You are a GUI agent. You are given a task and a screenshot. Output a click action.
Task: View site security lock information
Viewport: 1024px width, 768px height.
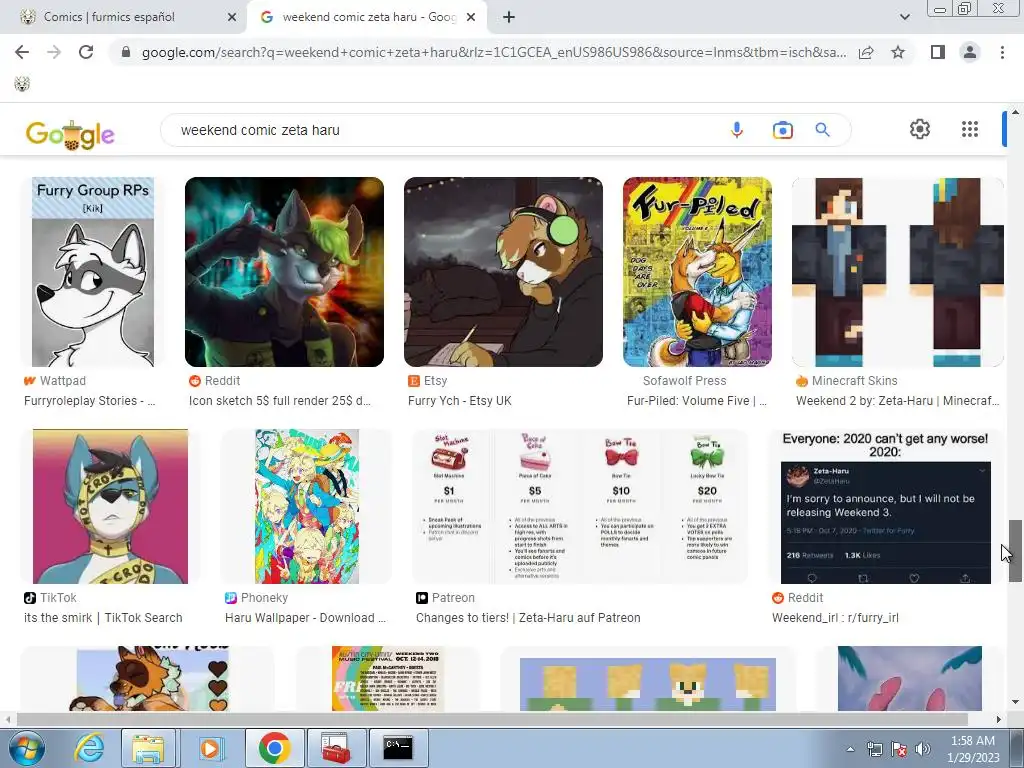(x=126, y=52)
